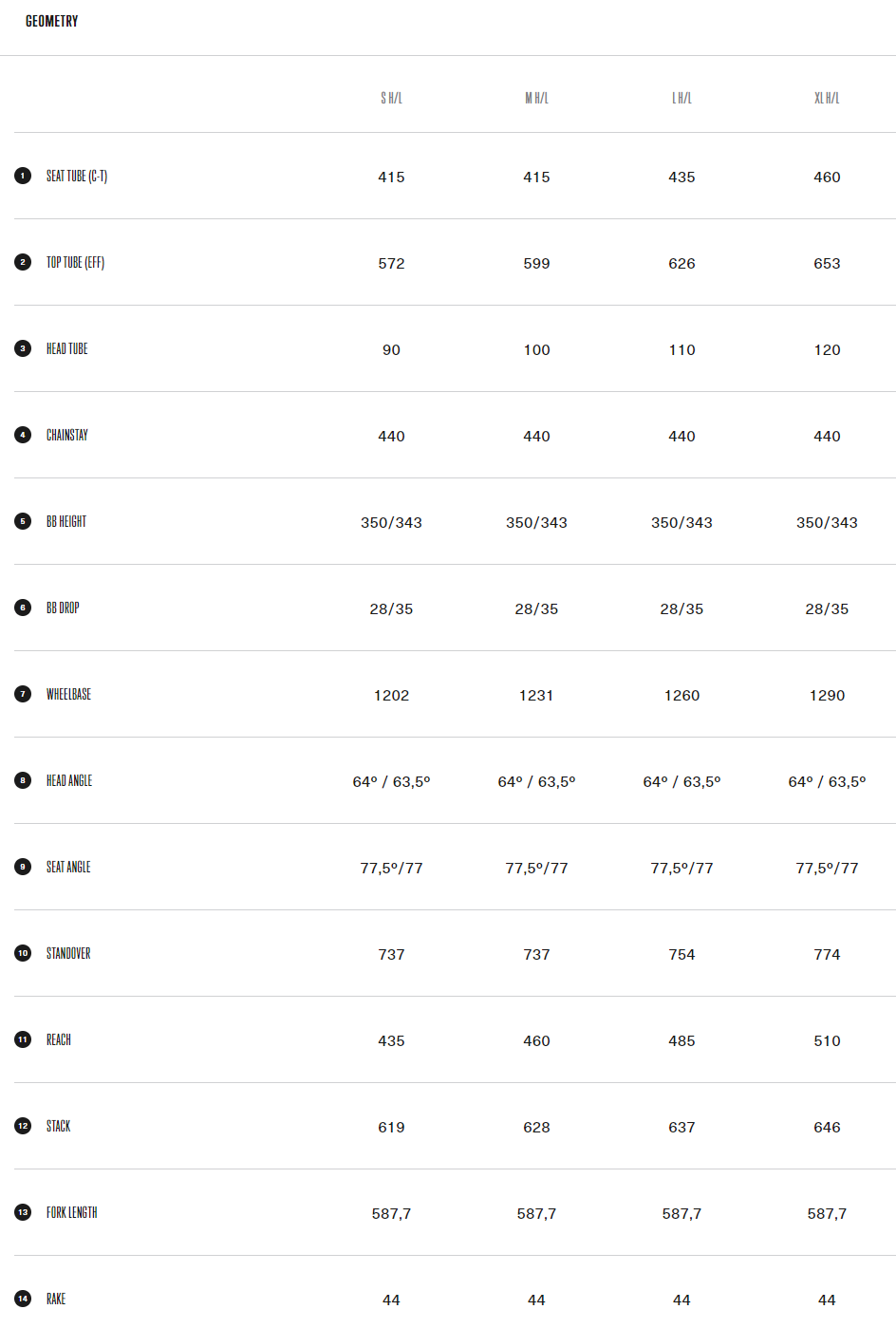Select the S H/L size column header
Viewport: 896px width, 1328px height.
[391, 98]
